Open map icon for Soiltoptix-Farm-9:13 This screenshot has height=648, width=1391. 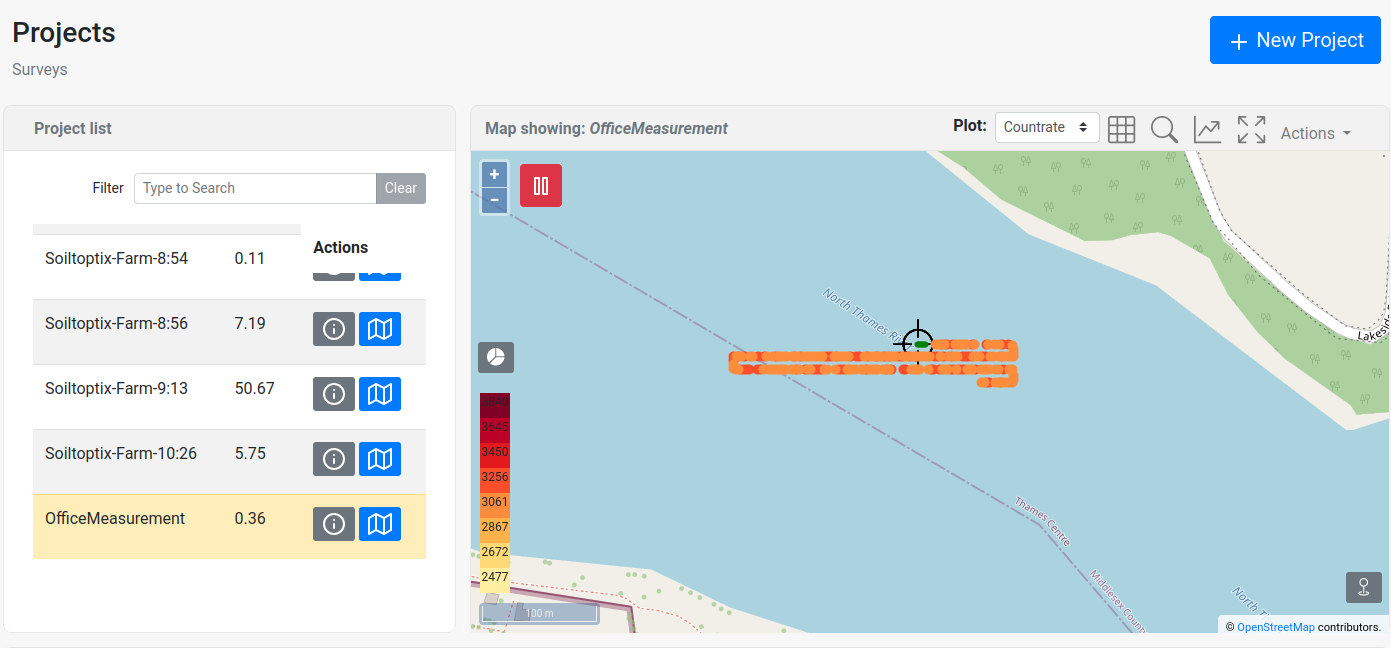coord(380,394)
